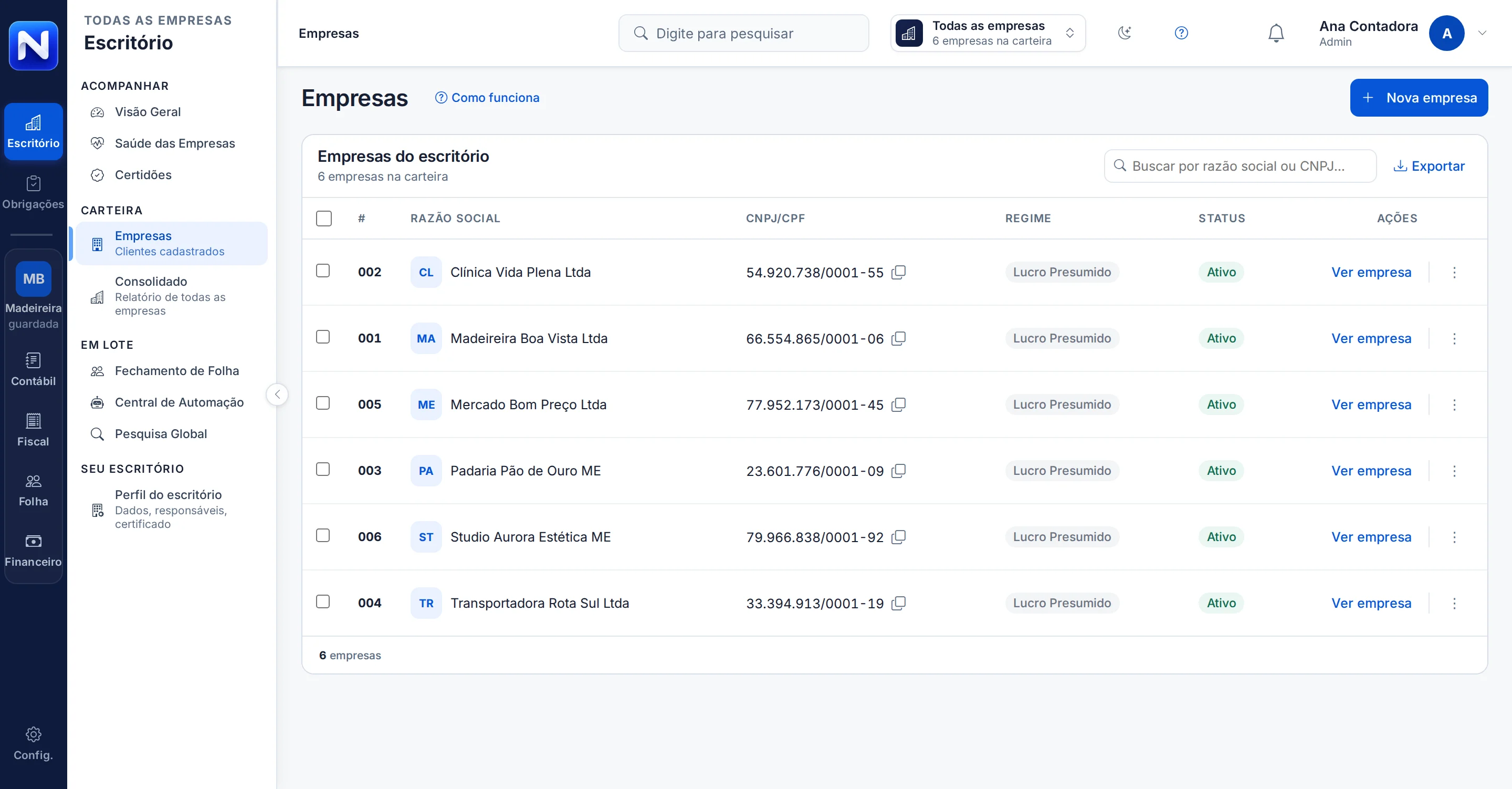Copy CNPJ of Madeireira Boa Vista Ltda
The height and width of the screenshot is (789, 1512).
tap(899, 338)
